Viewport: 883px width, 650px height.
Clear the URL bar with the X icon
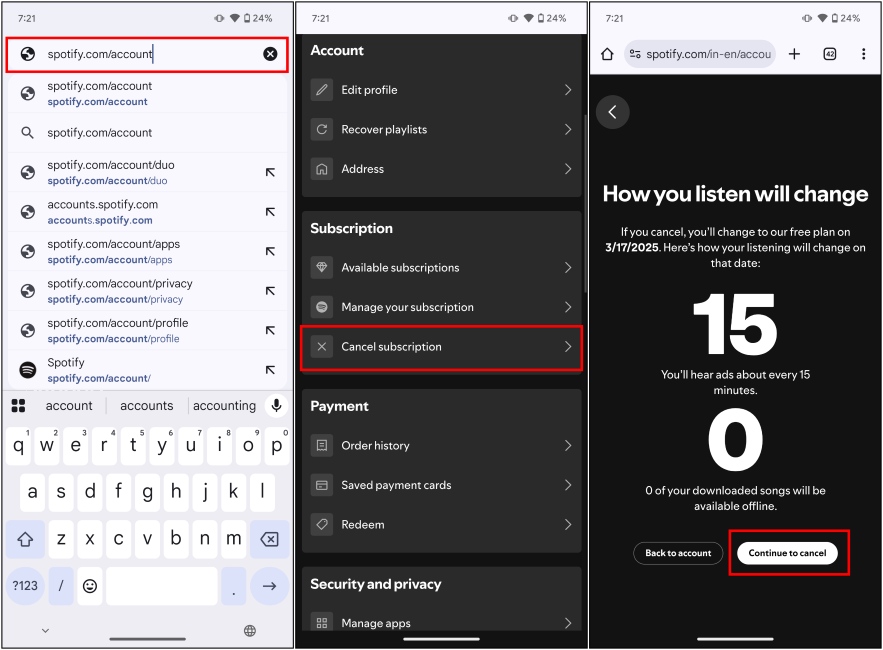coord(270,54)
